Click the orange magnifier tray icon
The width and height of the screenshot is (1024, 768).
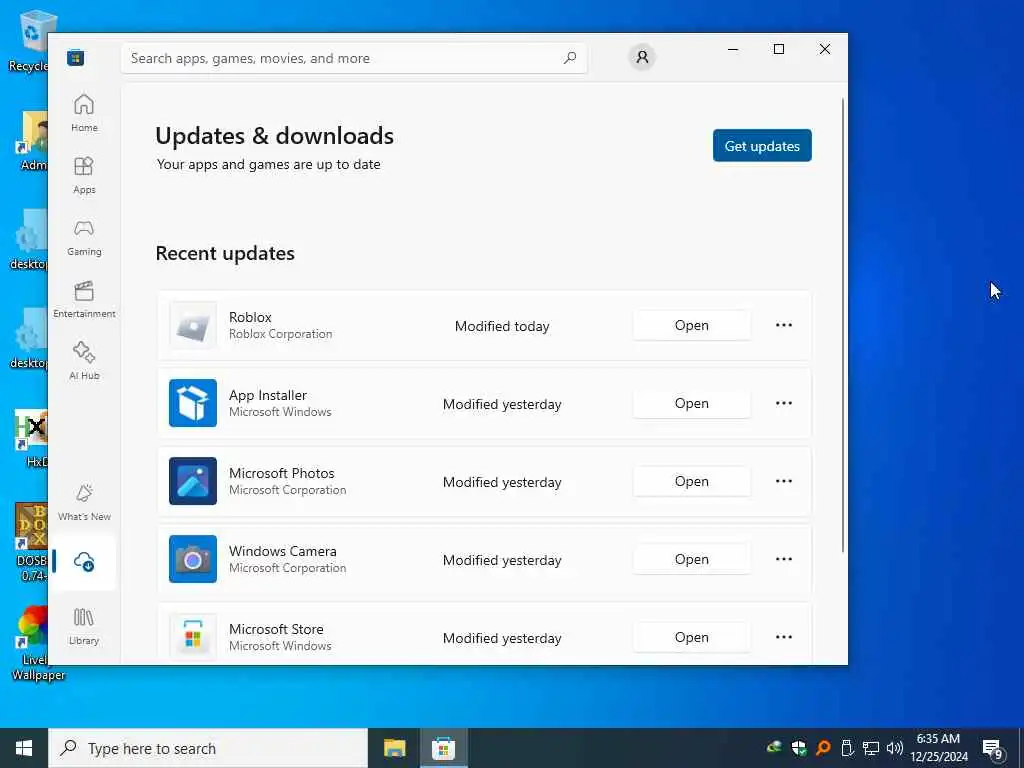(823, 748)
